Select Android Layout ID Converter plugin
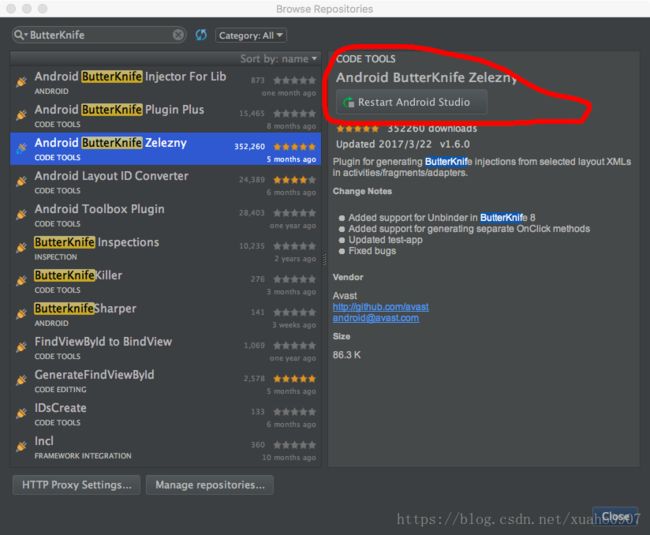 (165, 182)
